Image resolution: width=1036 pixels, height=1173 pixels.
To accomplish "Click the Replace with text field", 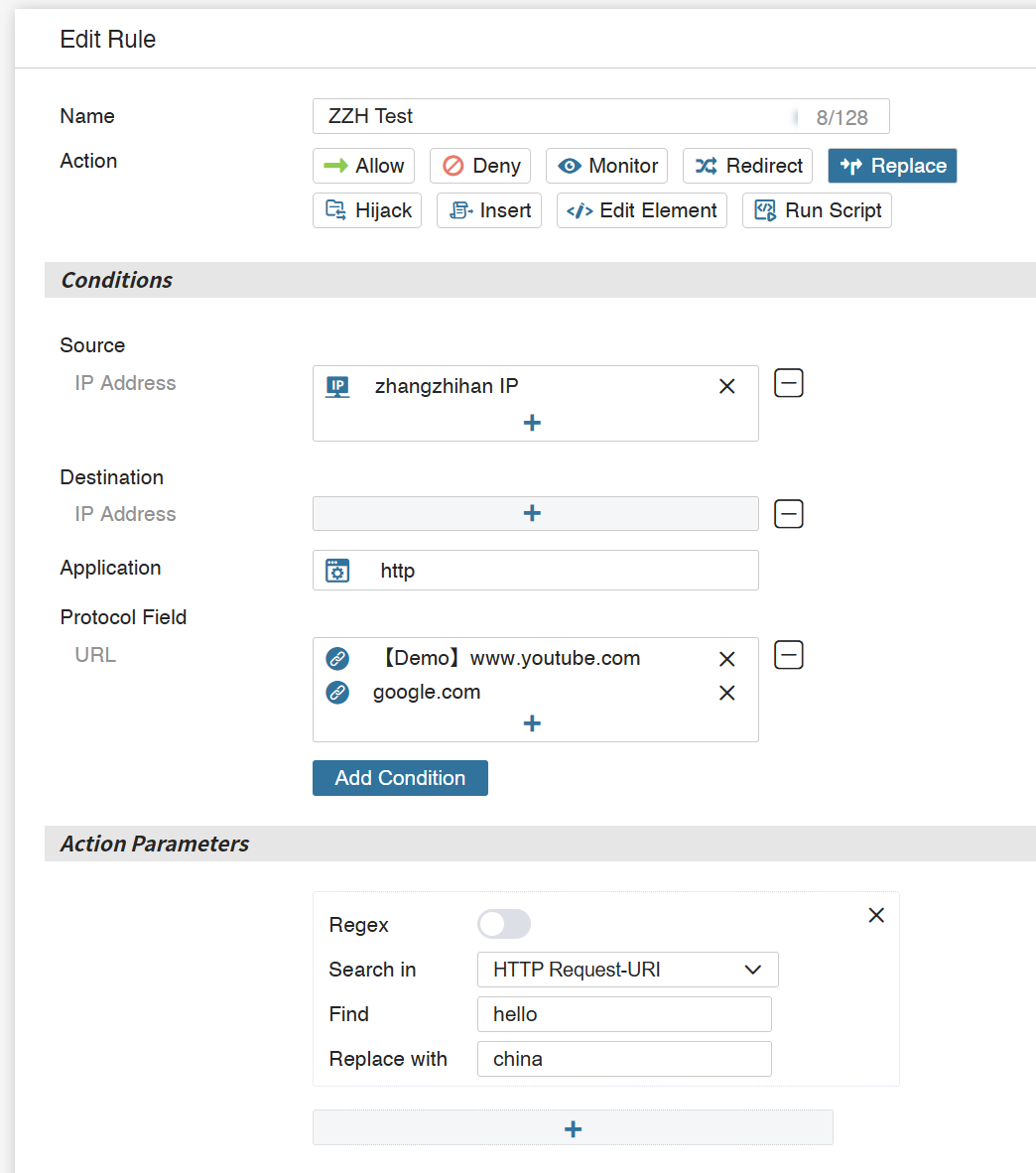I will point(624,1059).
